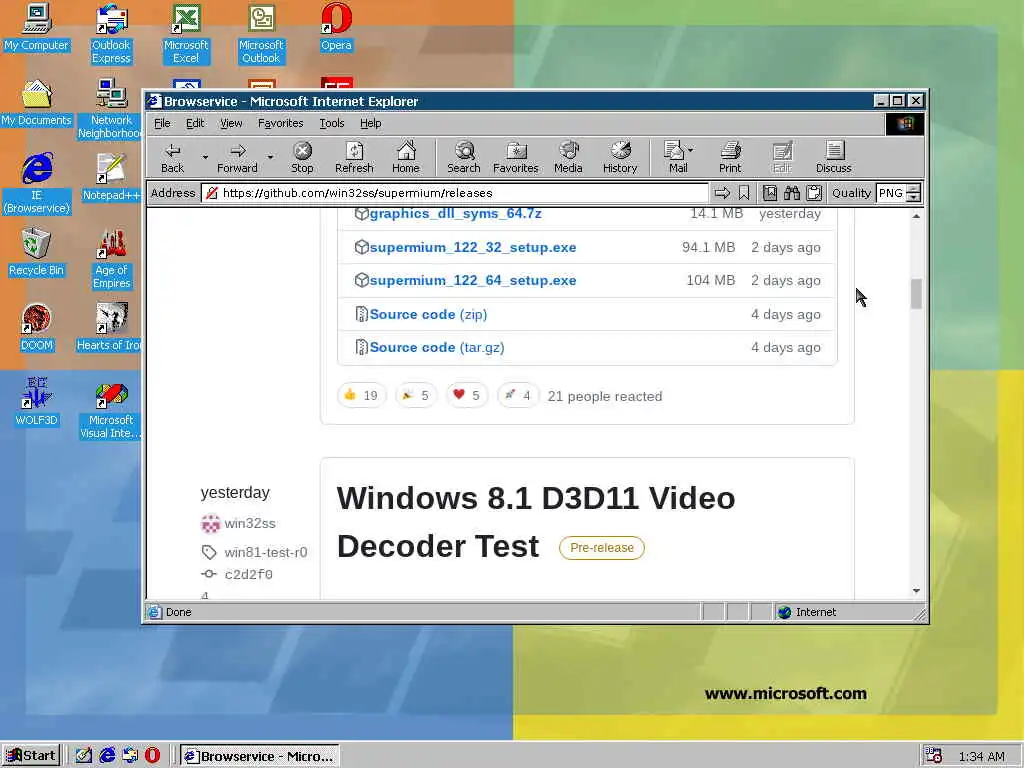The height and width of the screenshot is (768, 1024).
Task: Click Internet Explorer quick launch icon
Action: tap(107, 756)
